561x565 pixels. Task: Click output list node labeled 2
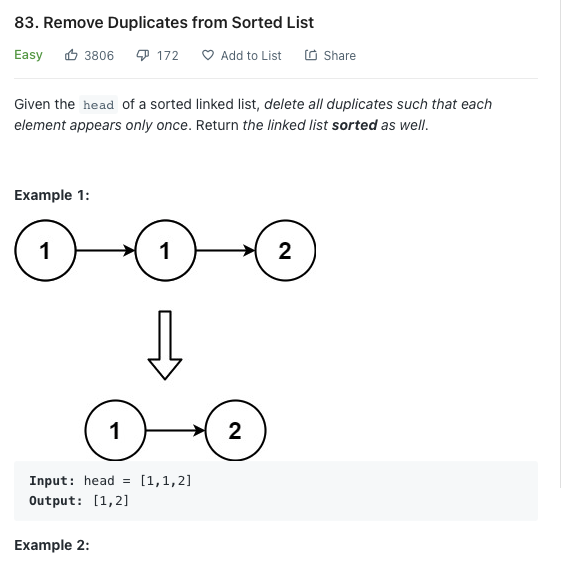coord(235,430)
